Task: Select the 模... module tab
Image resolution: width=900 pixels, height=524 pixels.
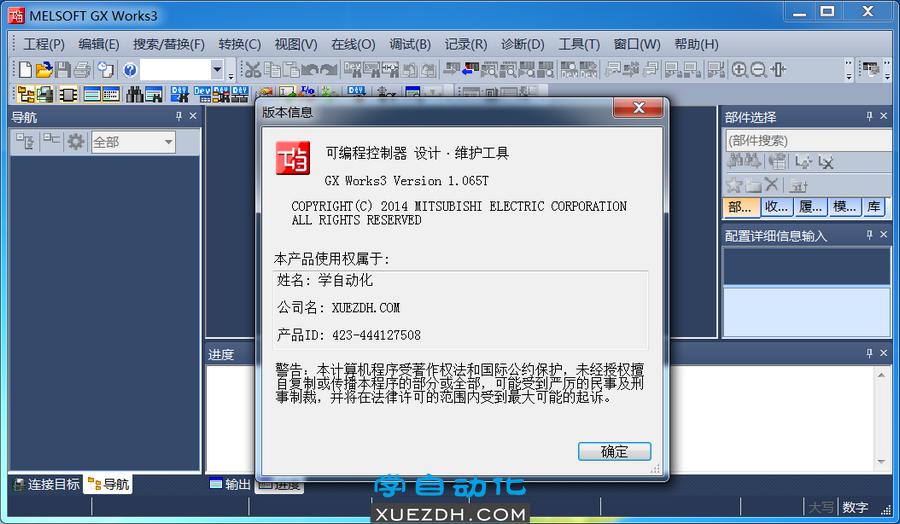Action: (845, 207)
